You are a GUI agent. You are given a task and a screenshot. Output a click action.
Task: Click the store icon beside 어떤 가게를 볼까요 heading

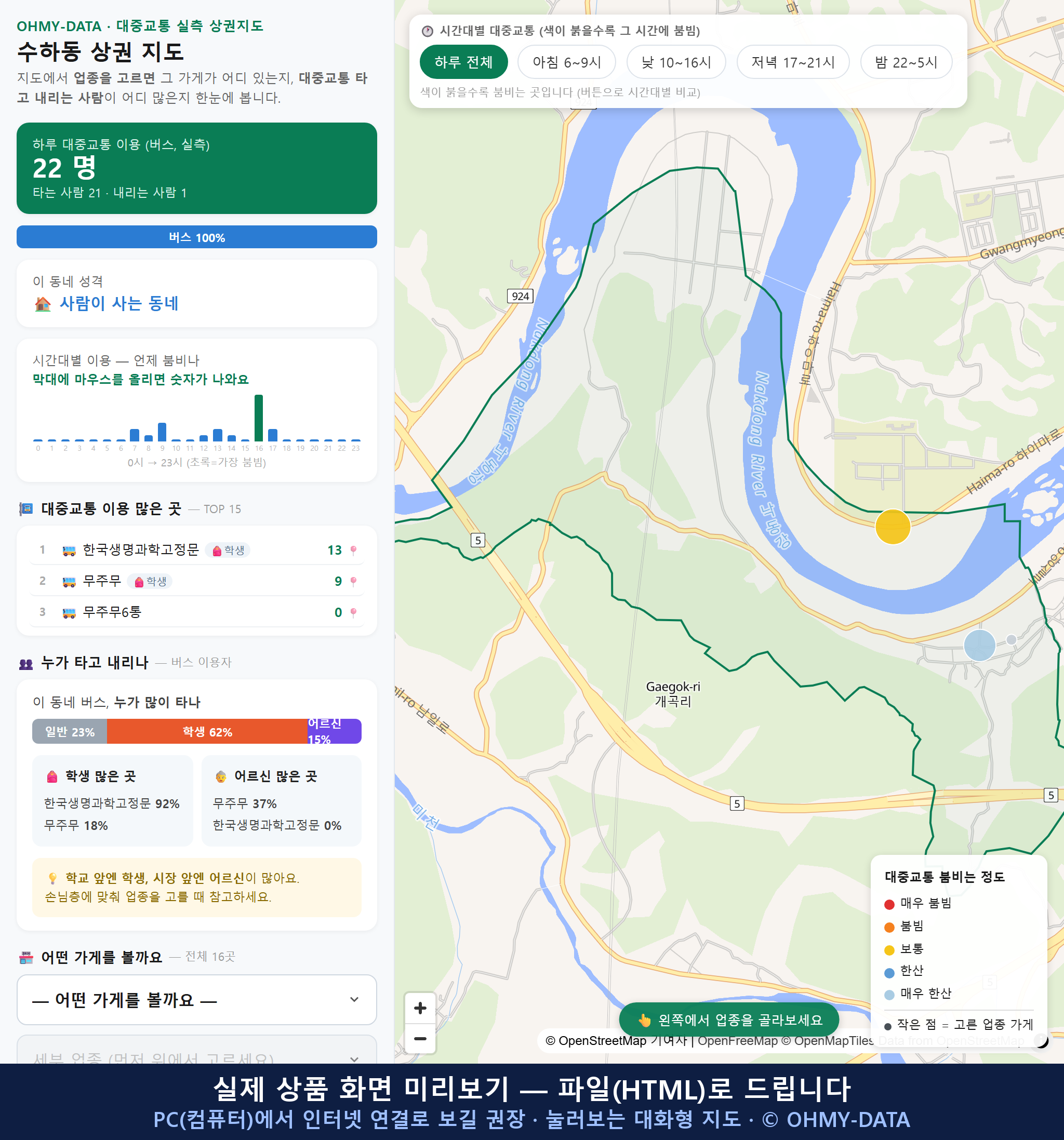click(26, 957)
